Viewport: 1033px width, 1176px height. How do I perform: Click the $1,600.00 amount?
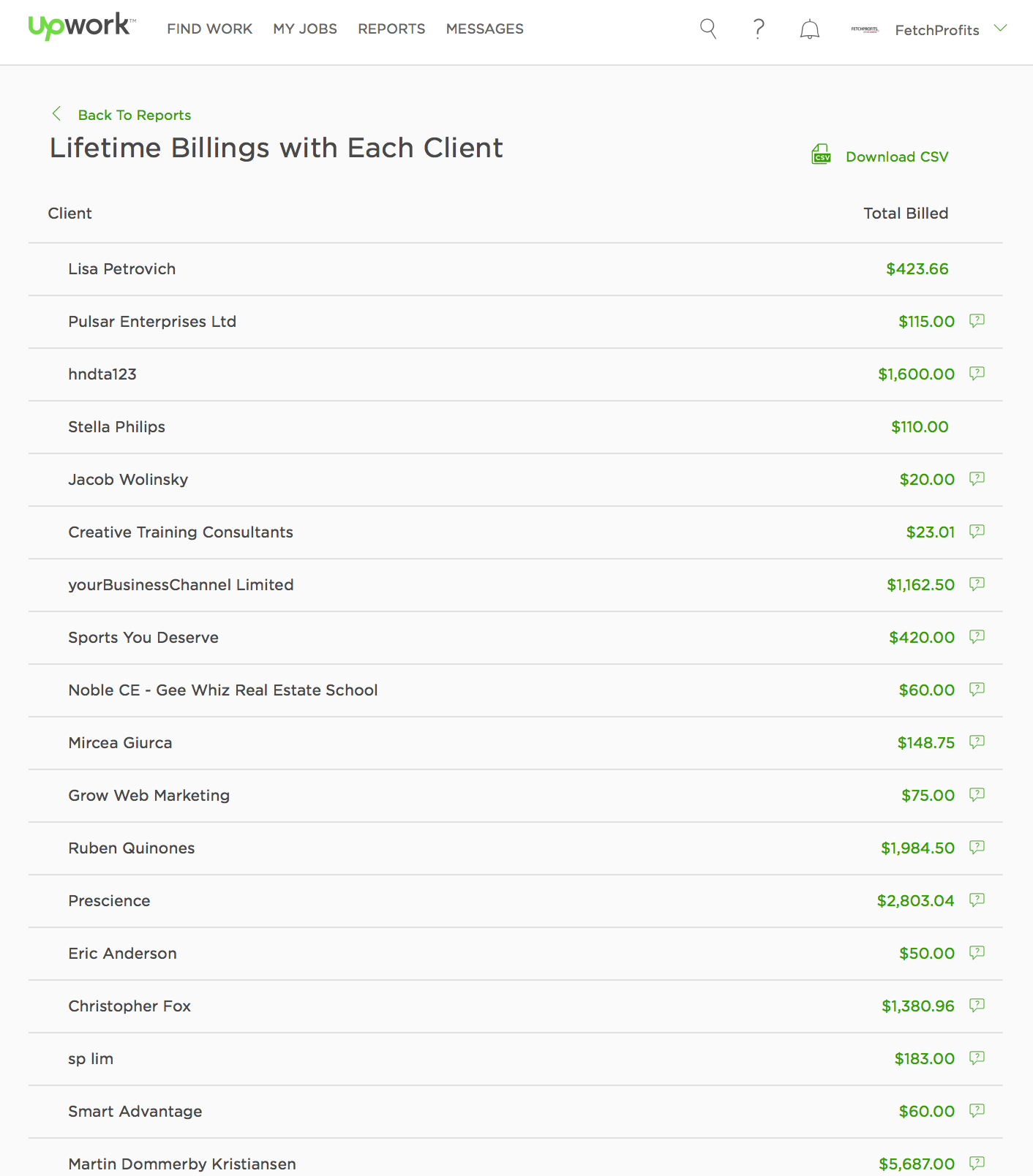(x=917, y=374)
